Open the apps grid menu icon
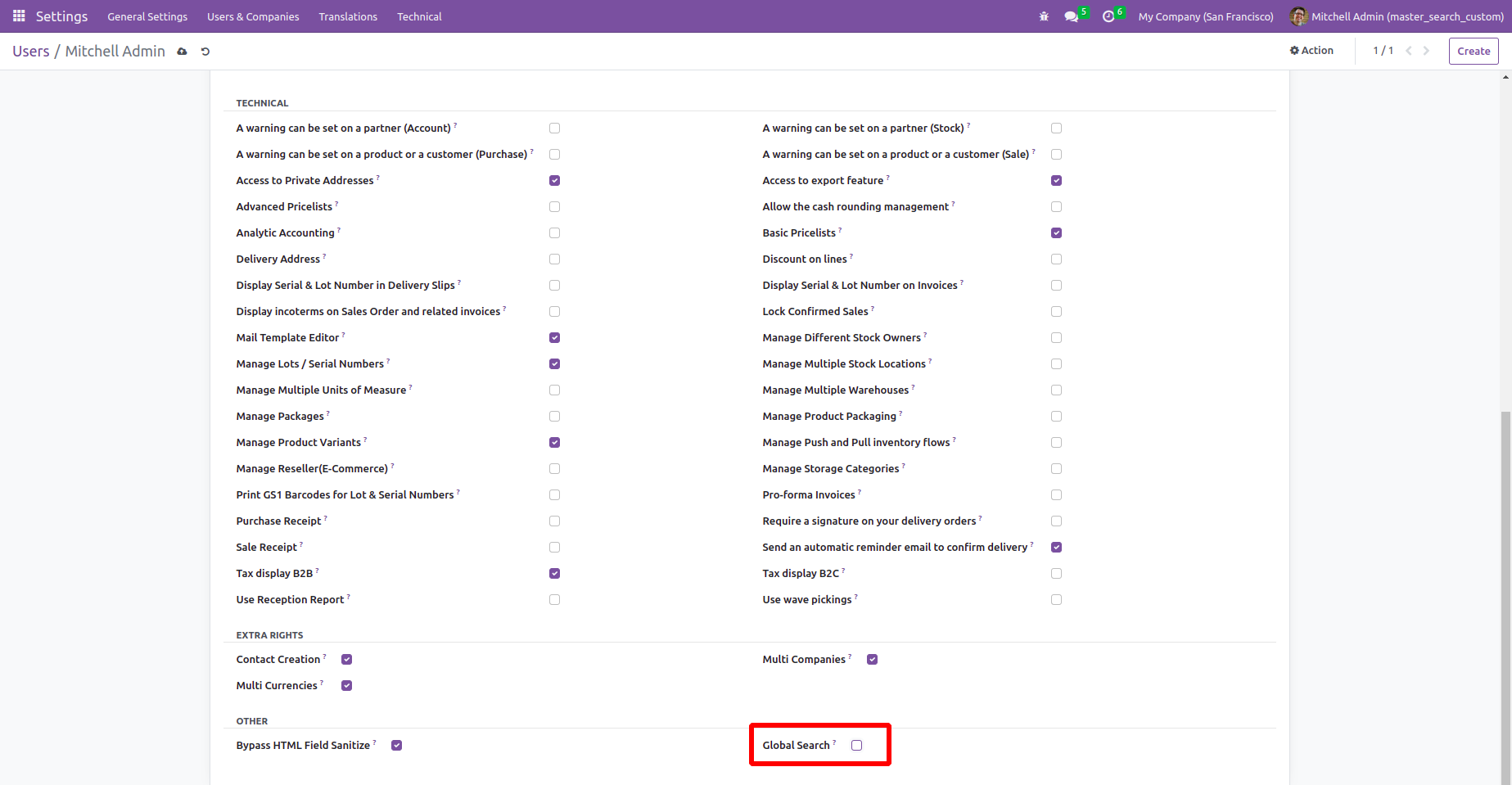The width and height of the screenshot is (1512, 785). tap(19, 16)
